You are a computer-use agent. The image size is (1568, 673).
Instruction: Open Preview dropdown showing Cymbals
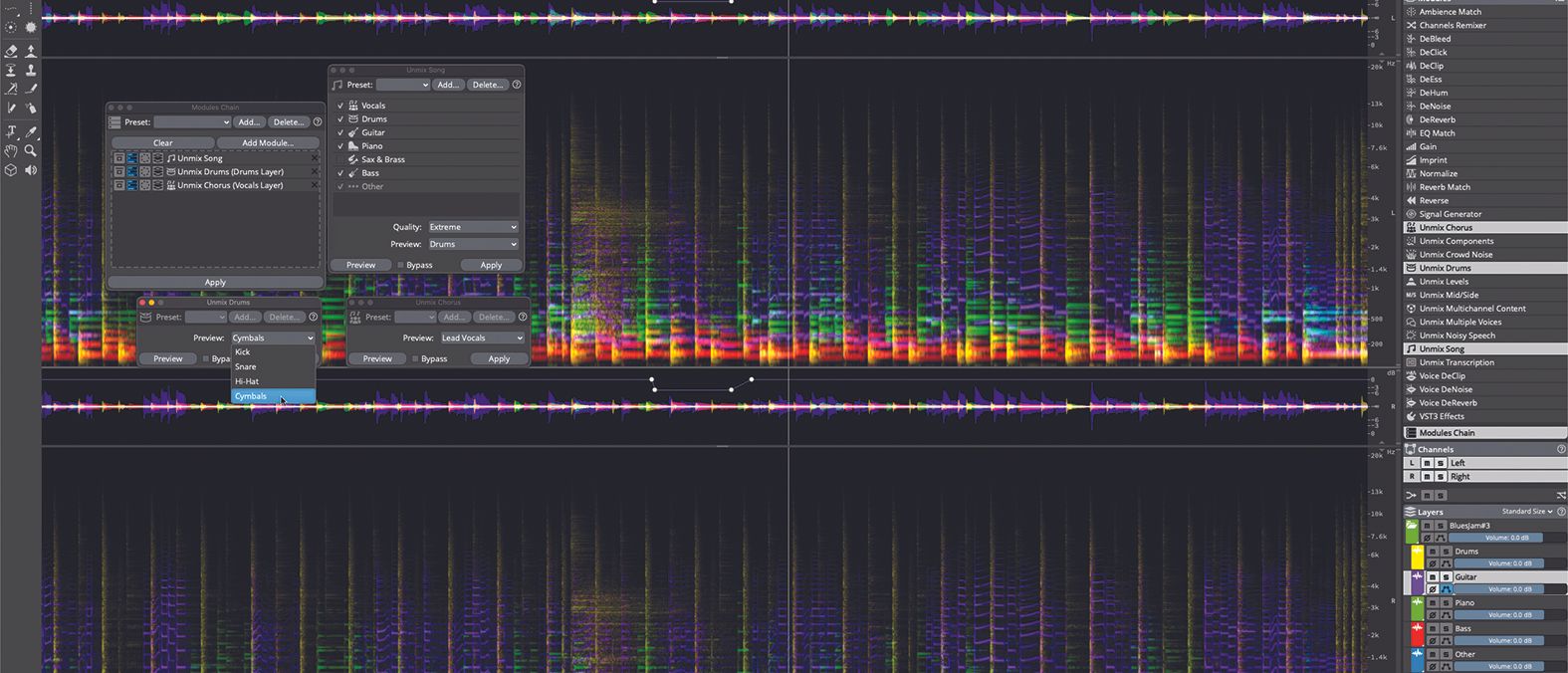pos(273,337)
